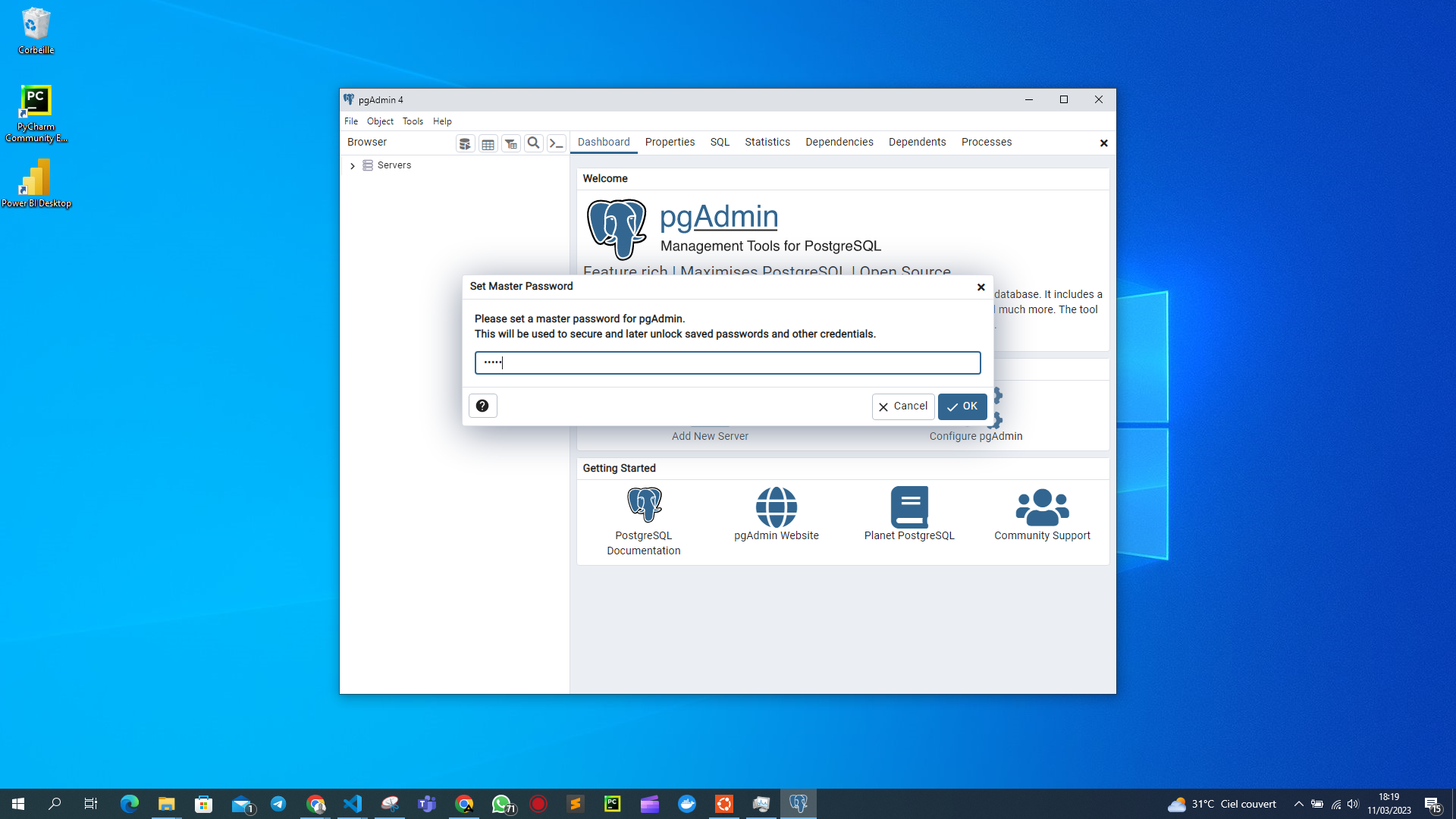
Task: Click the Query Tool icon in Browser toolbar
Action: 466,143
